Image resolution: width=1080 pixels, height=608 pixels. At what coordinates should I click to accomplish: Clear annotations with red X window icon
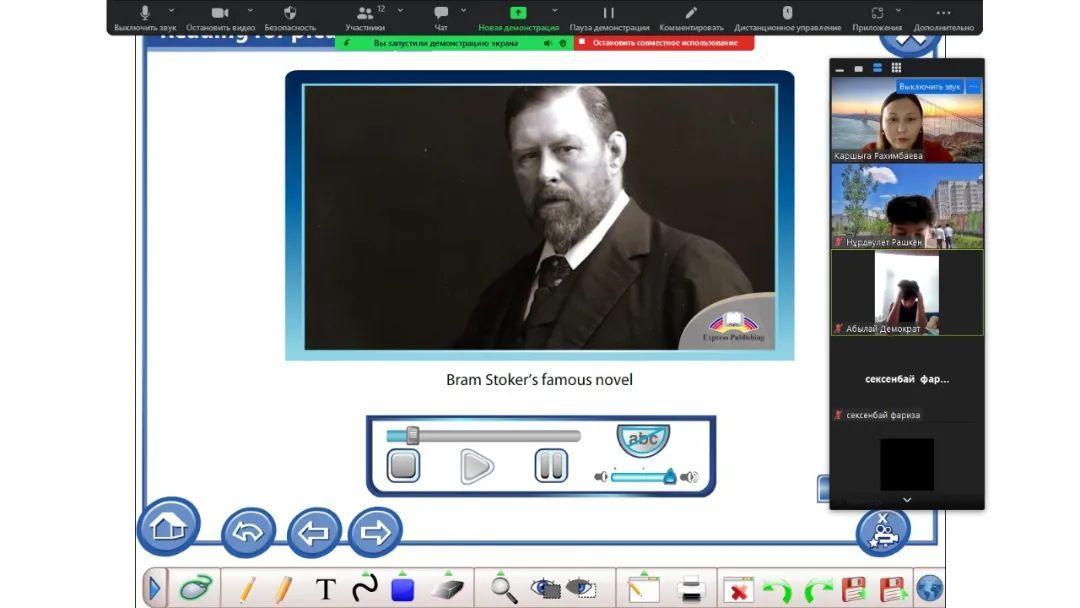[738, 590]
